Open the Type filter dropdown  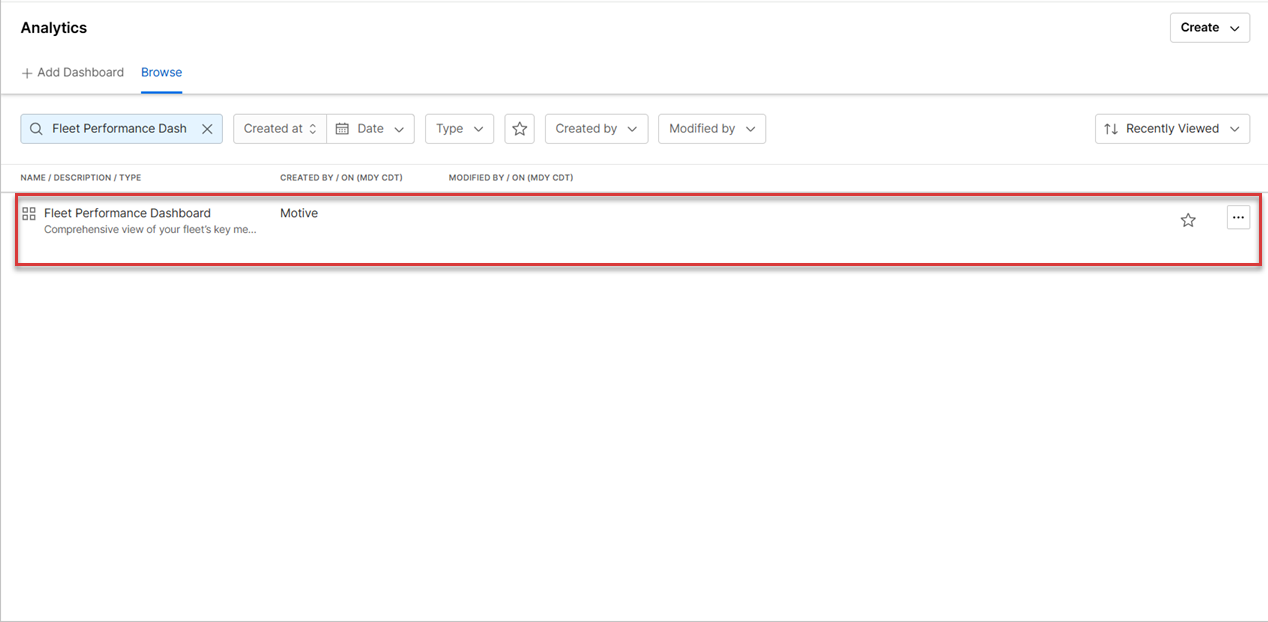coord(459,128)
